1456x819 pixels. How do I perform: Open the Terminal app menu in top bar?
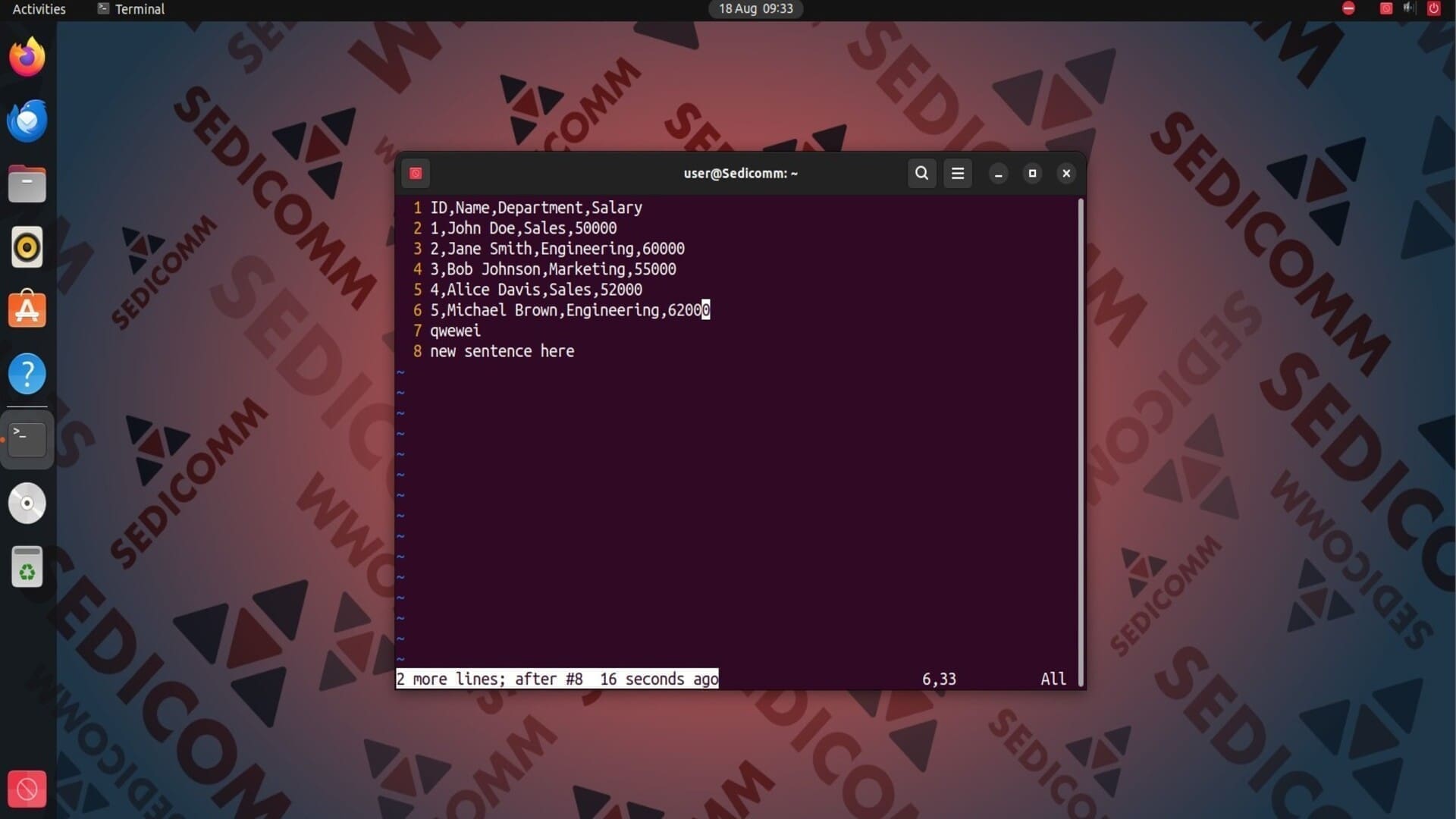pyautogui.click(x=131, y=9)
